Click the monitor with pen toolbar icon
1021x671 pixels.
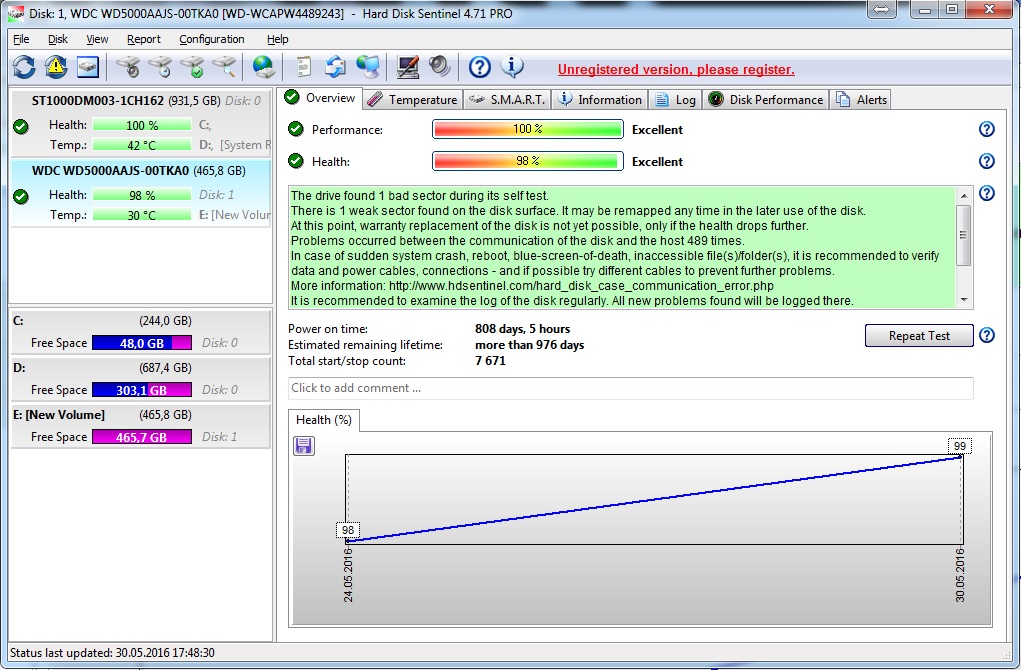[407, 67]
